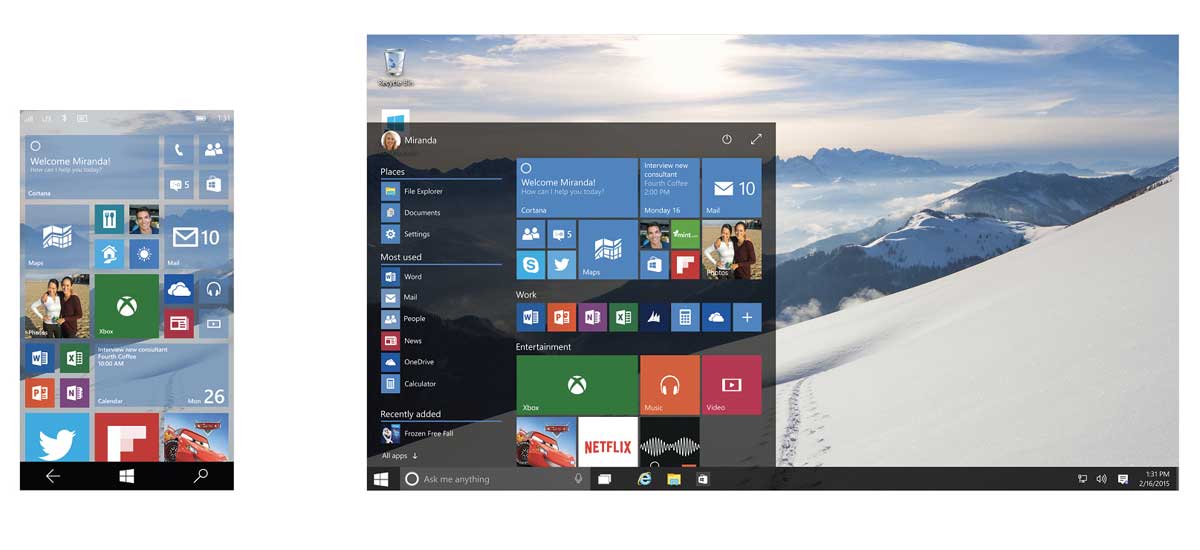Image resolution: width=1200 pixels, height=550 pixels.
Task: Open Internet Explorer on the taskbar
Action: pyautogui.click(x=645, y=479)
